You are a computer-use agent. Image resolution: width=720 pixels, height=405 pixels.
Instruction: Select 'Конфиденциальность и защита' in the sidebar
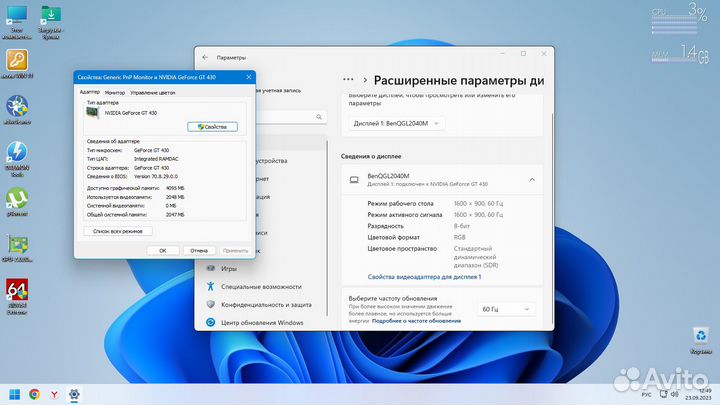[266, 304]
